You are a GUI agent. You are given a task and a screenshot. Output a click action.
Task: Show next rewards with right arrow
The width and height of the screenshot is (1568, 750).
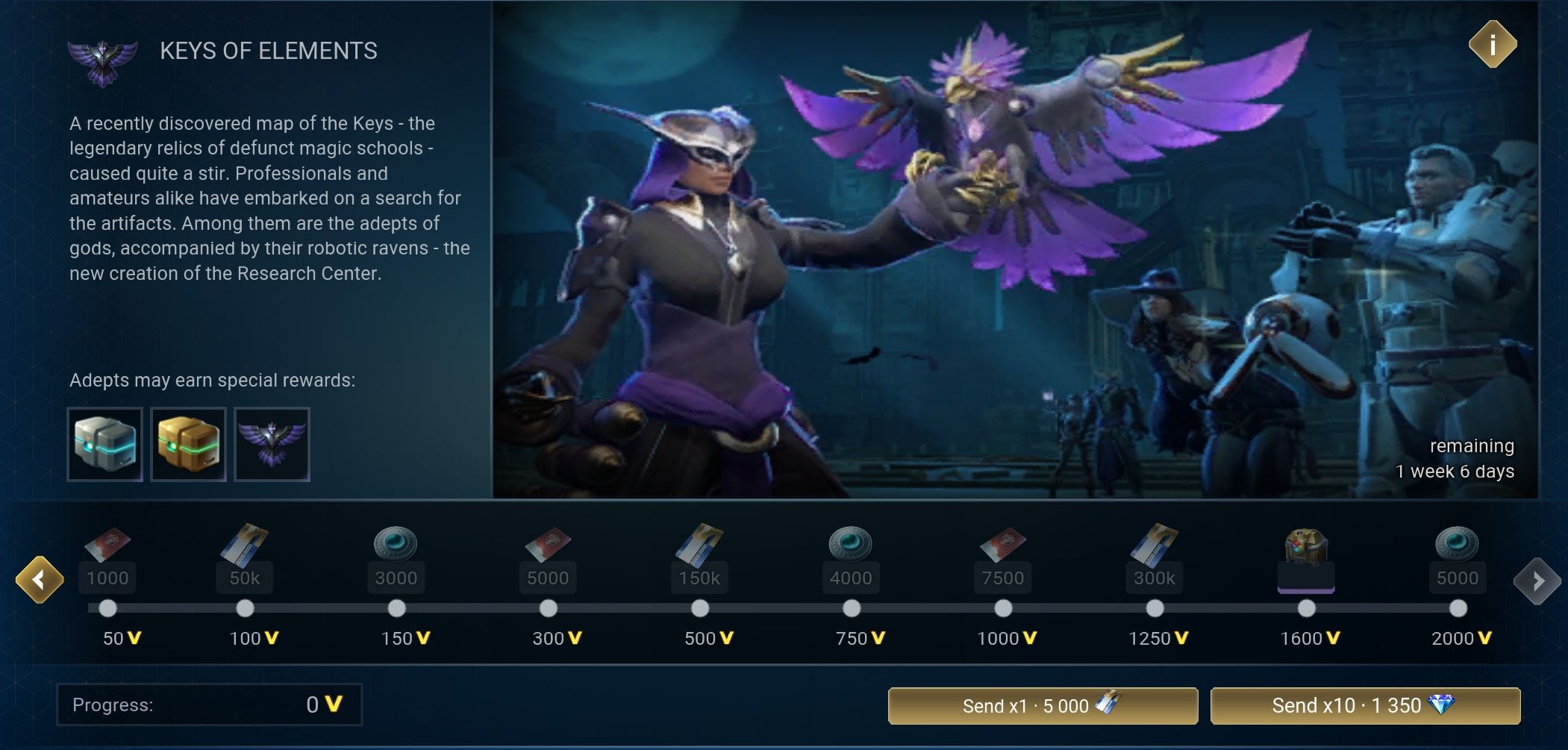pos(1537,581)
